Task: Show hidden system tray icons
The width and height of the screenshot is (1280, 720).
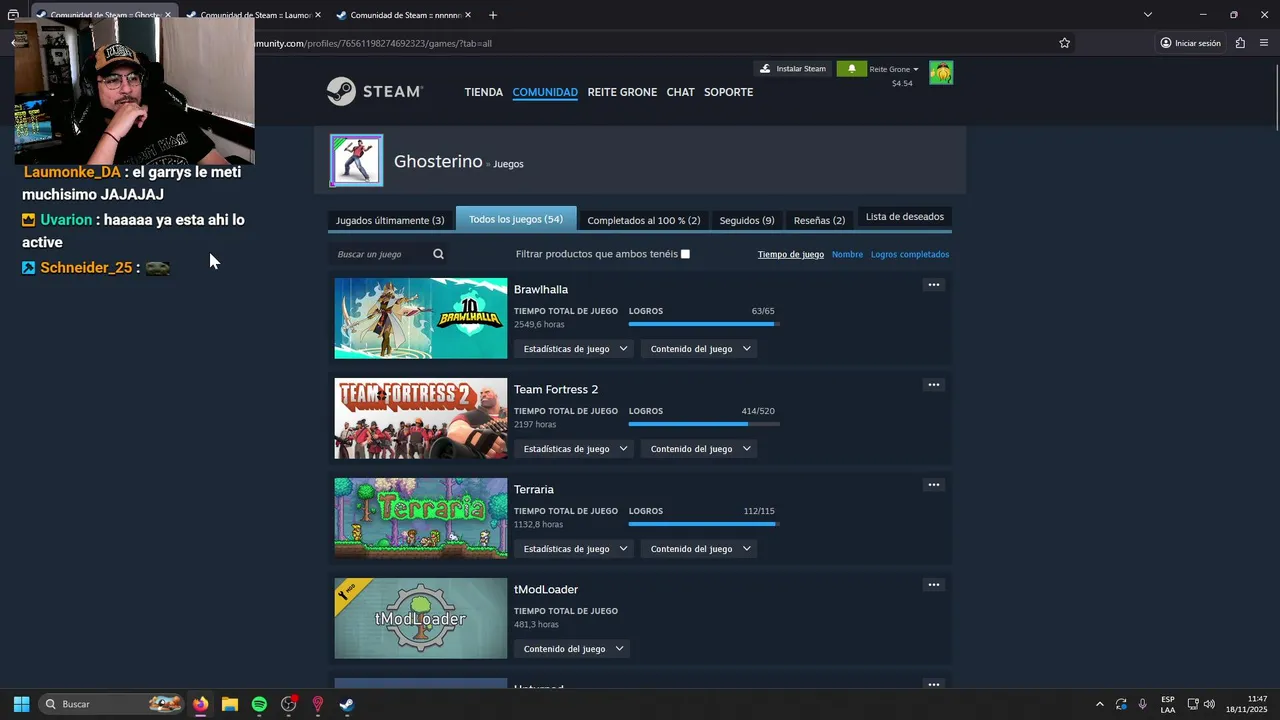Action: pos(1100,704)
